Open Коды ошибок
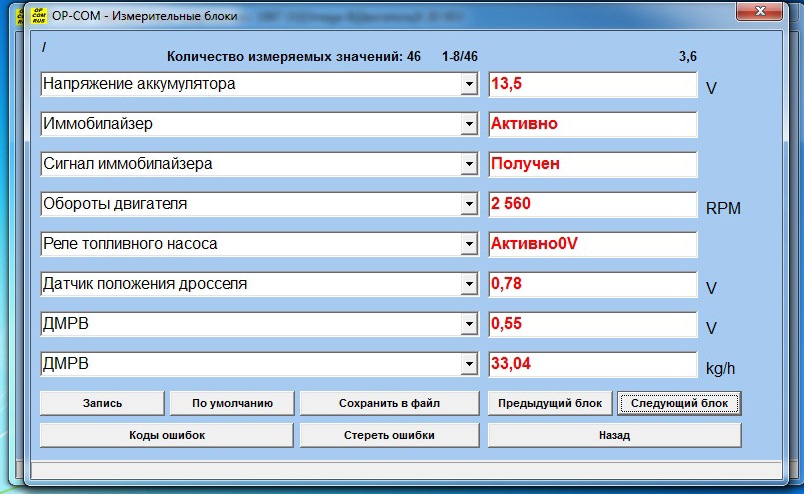 (167, 435)
